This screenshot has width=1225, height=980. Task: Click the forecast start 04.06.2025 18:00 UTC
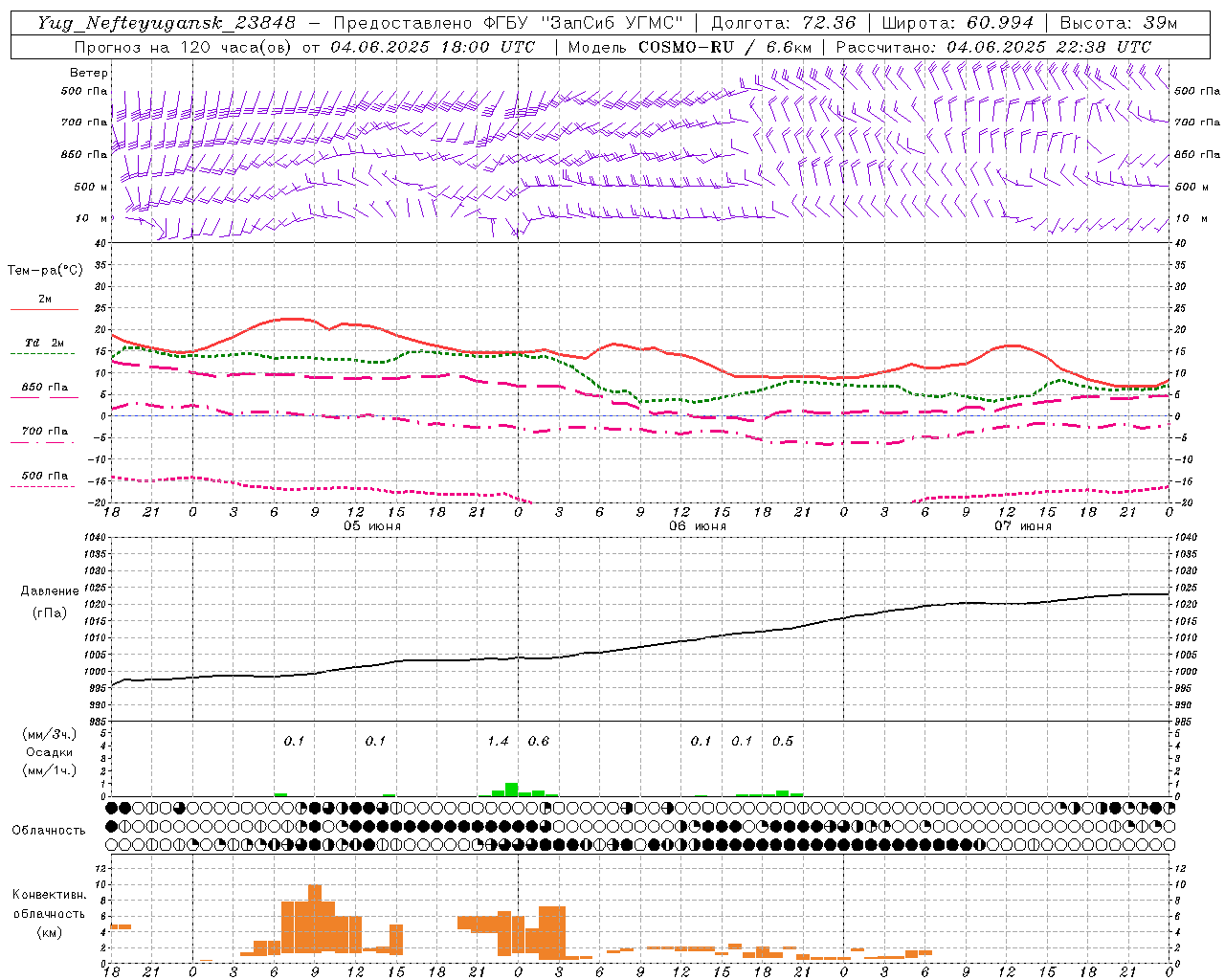pos(433,47)
